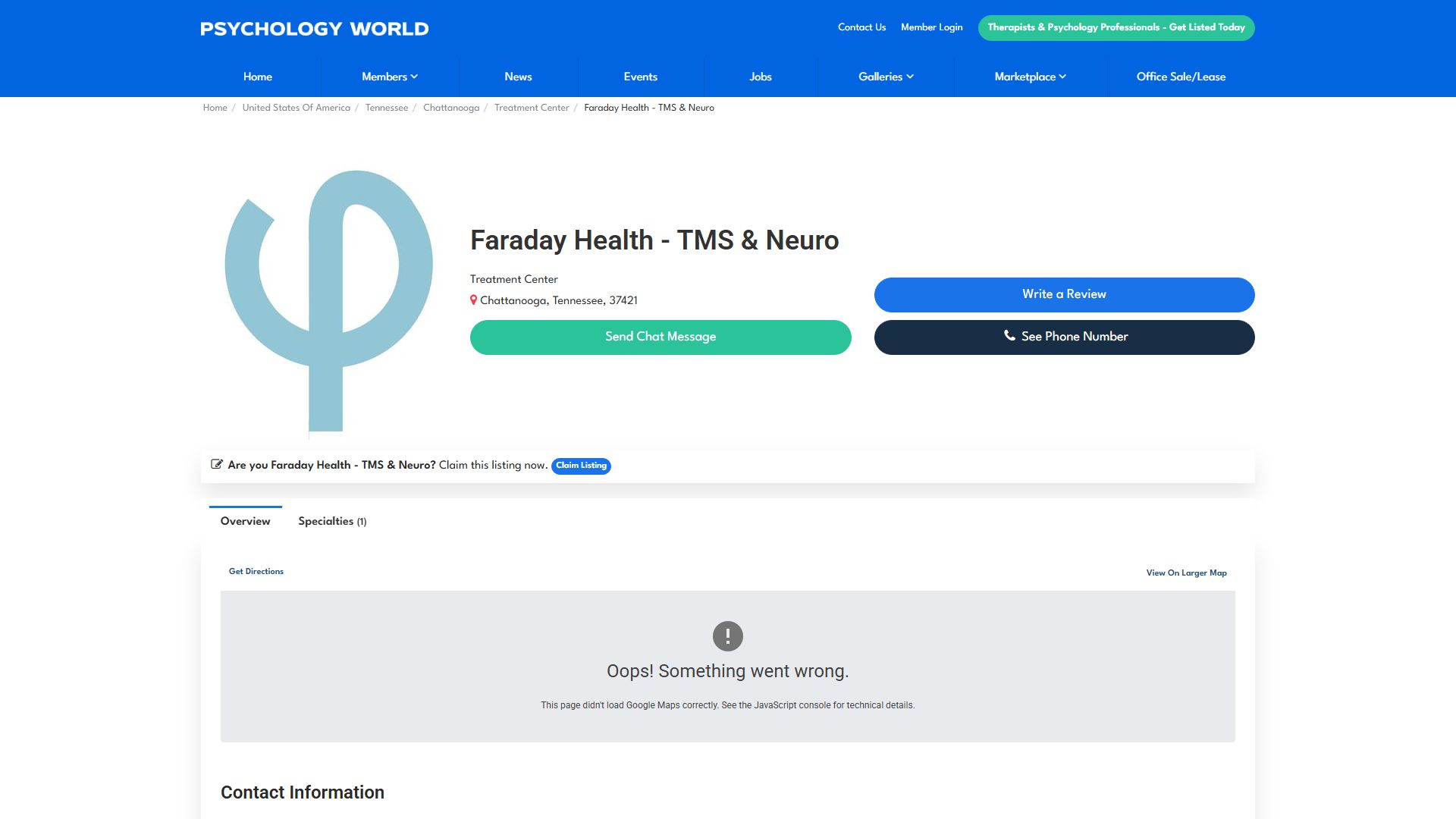Click the Psychology World site logo
The height and width of the screenshot is (819, 1456).
(x=314, y=29)
